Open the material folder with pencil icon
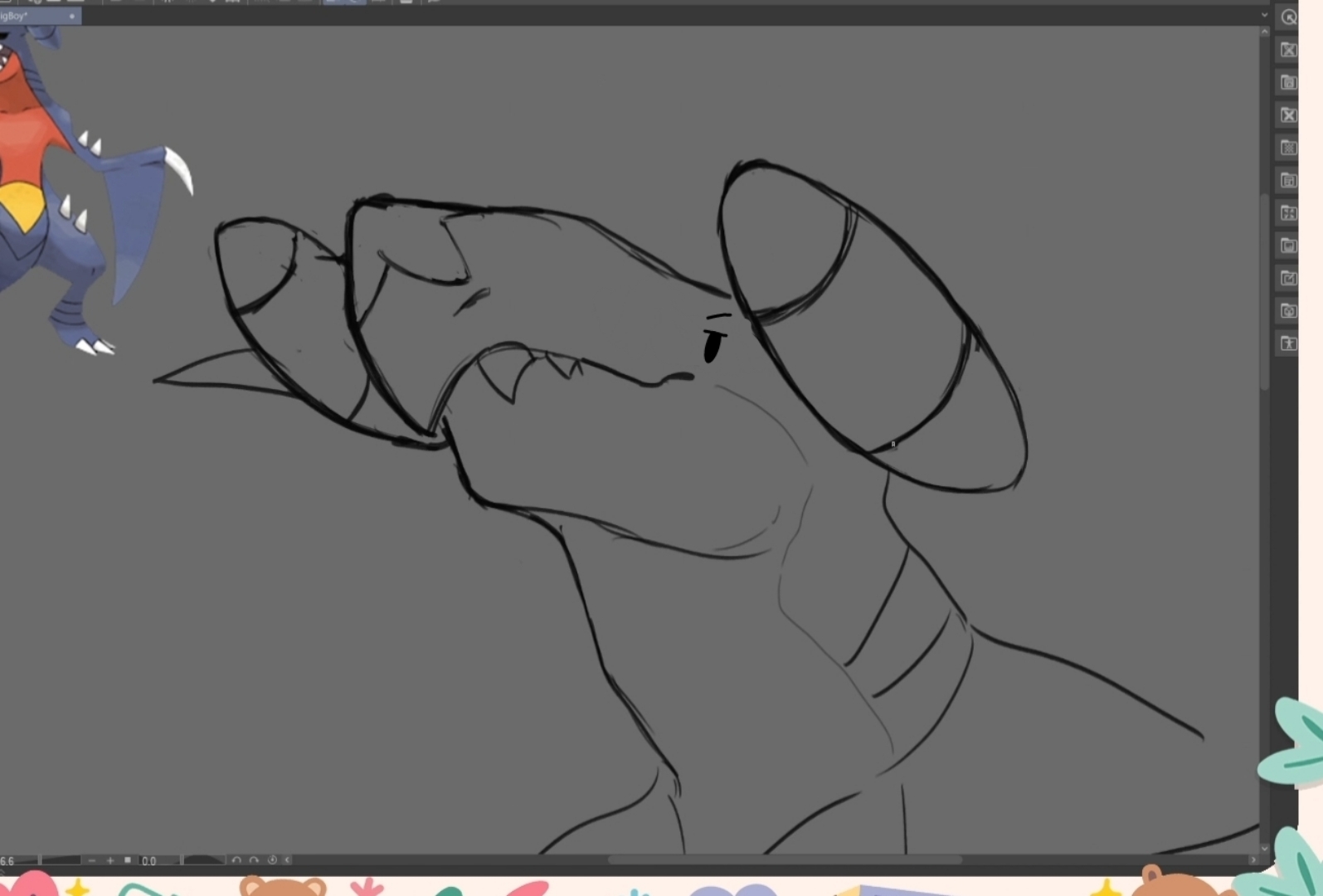 point(1288,278)
